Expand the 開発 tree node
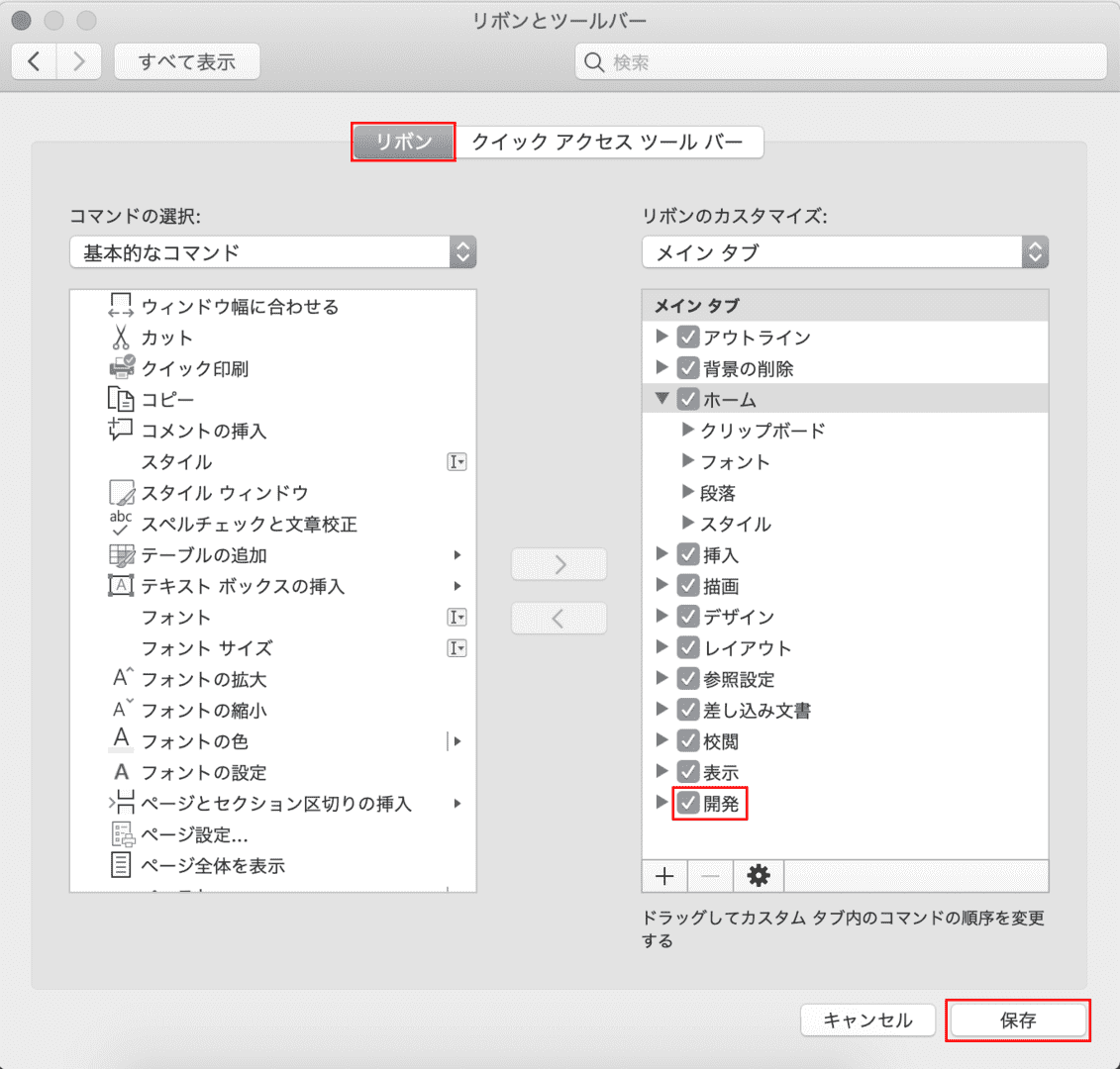Viewport: 1120px width, 1069px height. coord(662,802)
